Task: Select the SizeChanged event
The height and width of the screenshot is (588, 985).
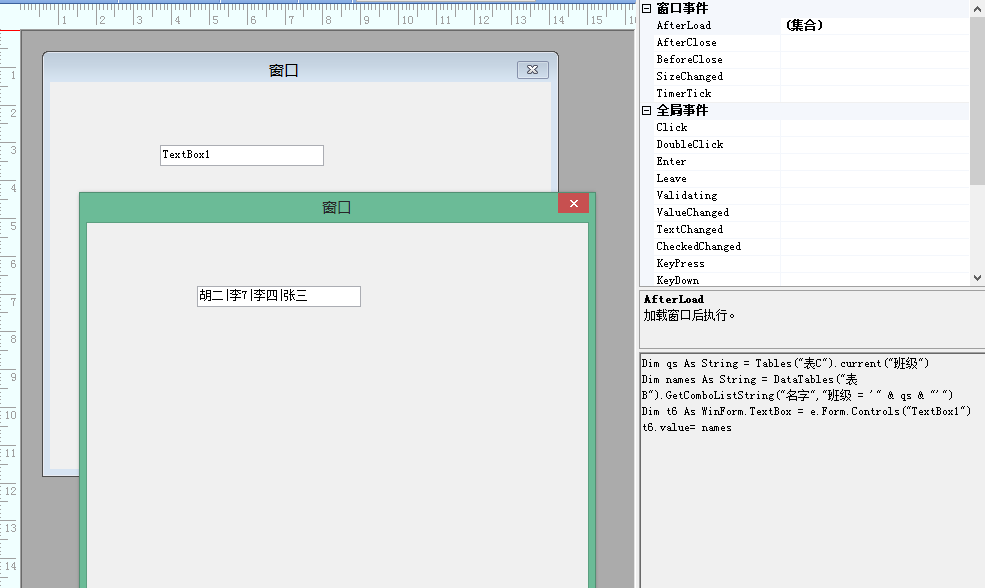Action: tap(689, 77)
